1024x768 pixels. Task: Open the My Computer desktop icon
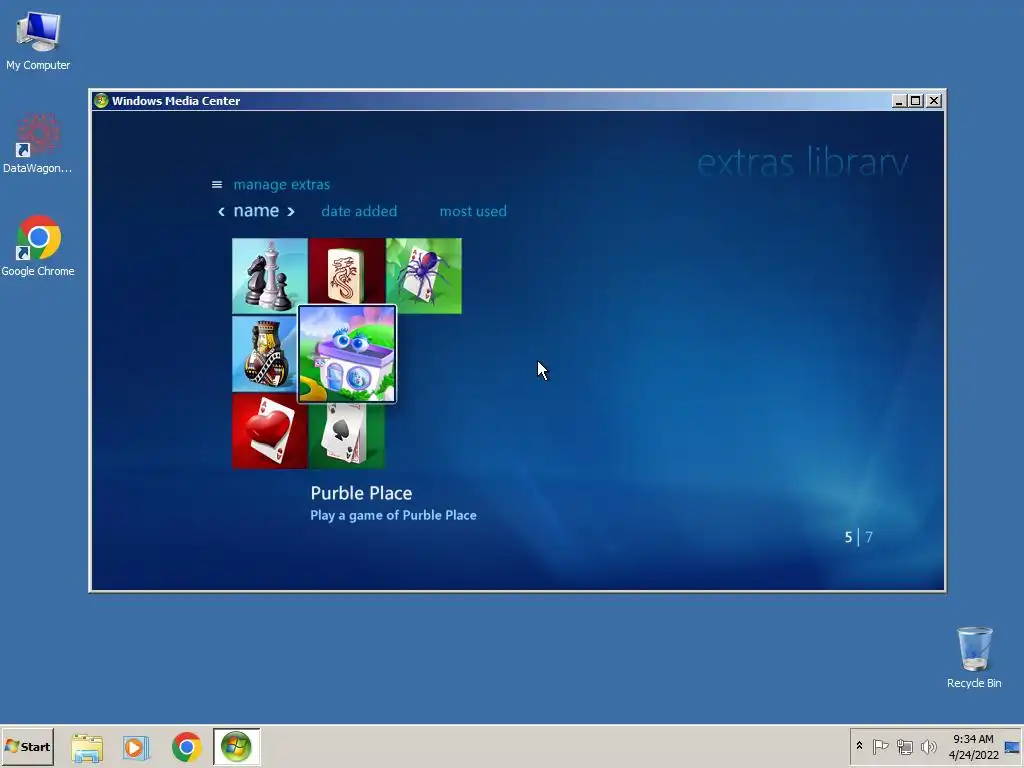click(38, 40)
